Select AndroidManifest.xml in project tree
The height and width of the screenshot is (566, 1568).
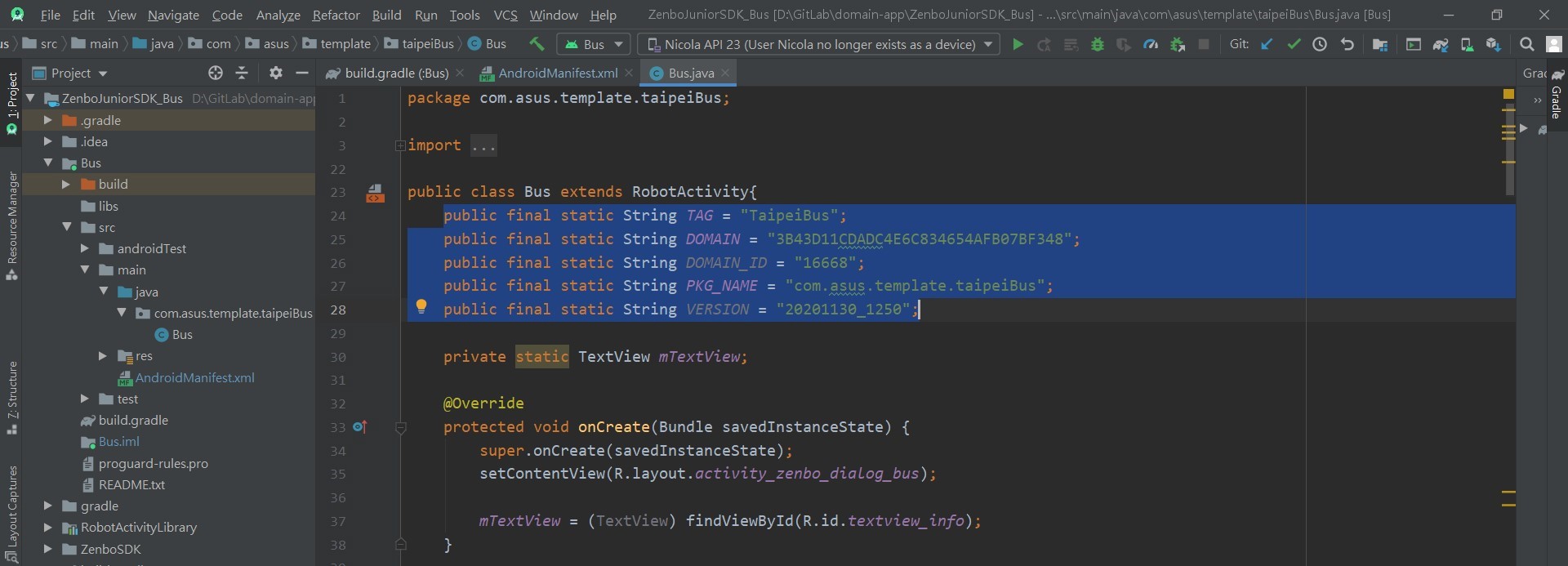186,377
